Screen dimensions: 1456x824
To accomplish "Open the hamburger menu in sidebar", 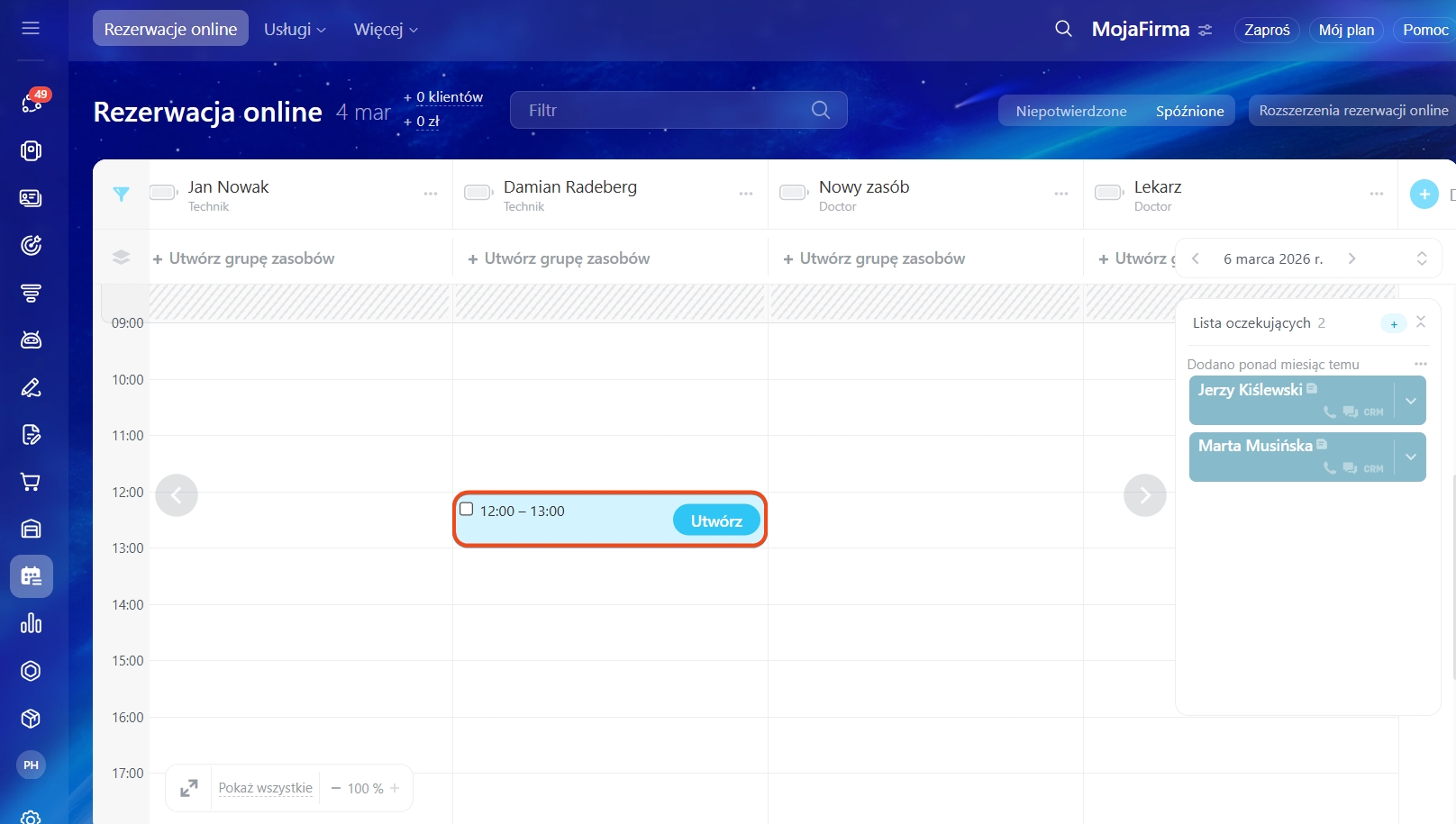I will click(x=31, y=28).
